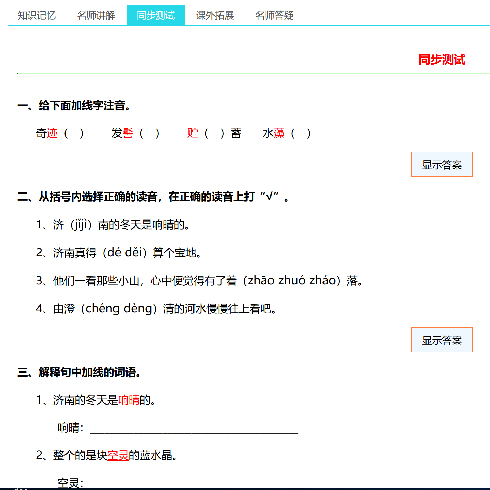Click the pinyin choices (chéng dèng) in sentence 4
The height and width of the screenshot is (490, 490).
click(x=119, y=308)
